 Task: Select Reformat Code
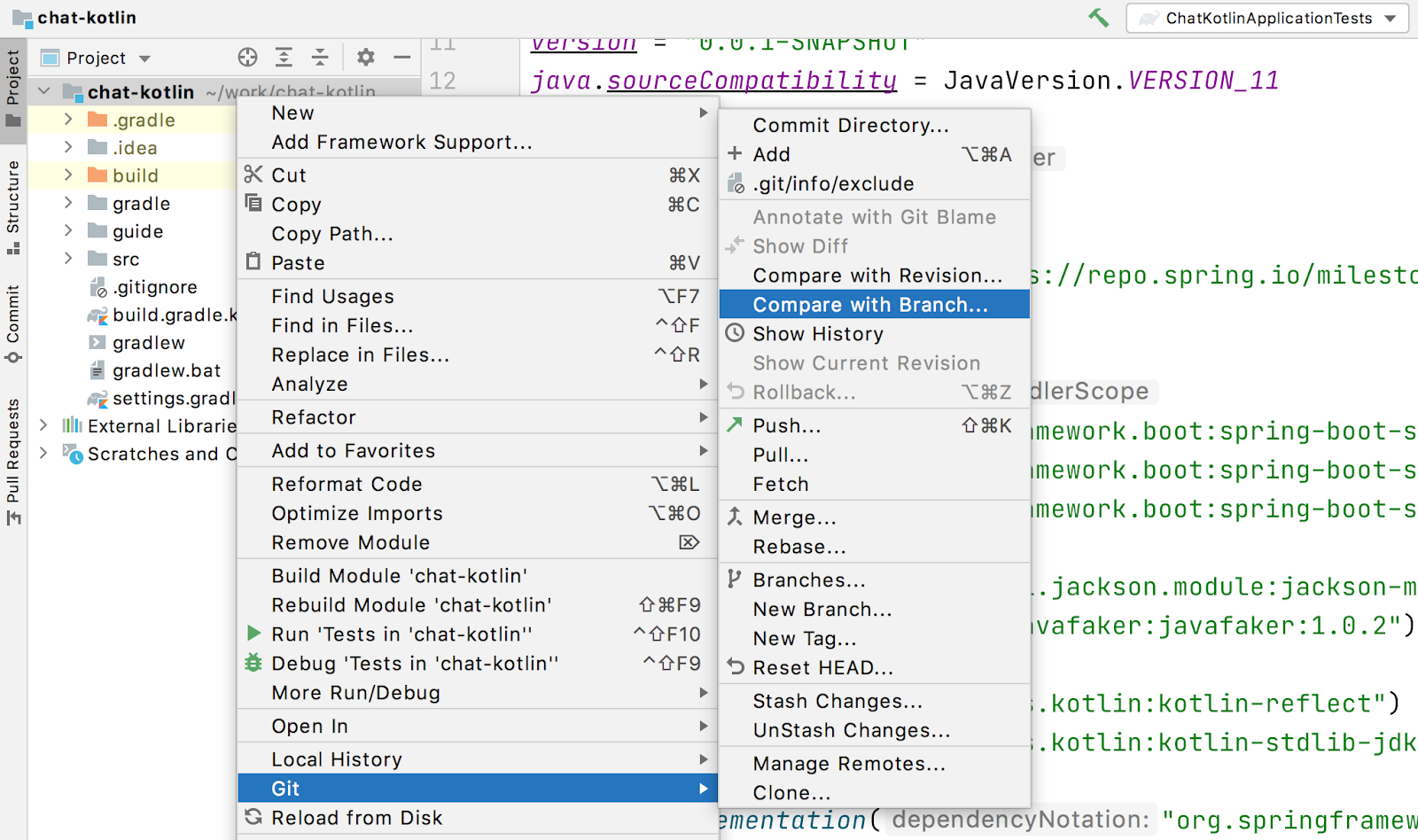click(x=477, y=484)
